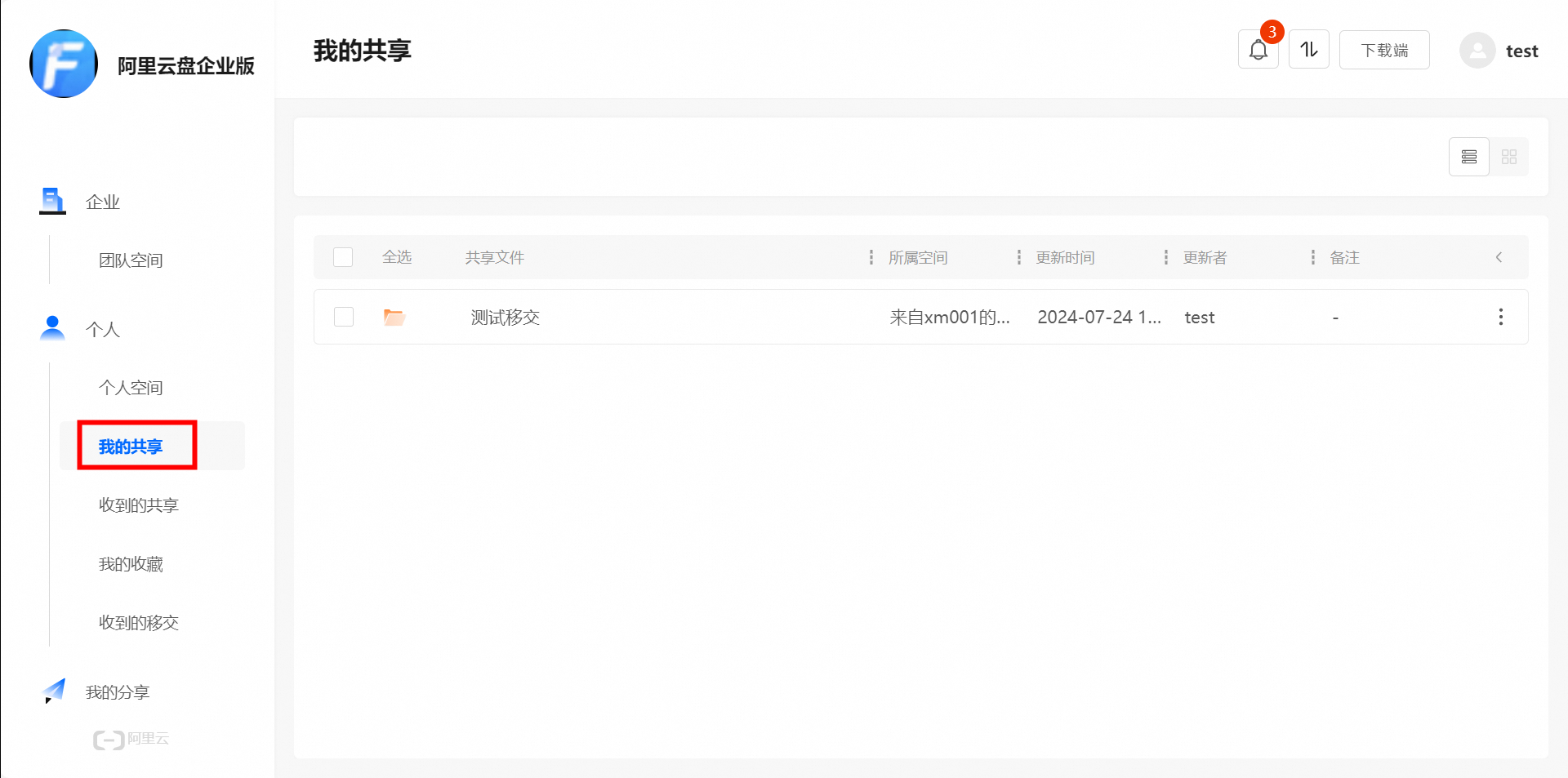Switch to grid view layout
1568x778 pixels.
click(x=1509, y=157)
